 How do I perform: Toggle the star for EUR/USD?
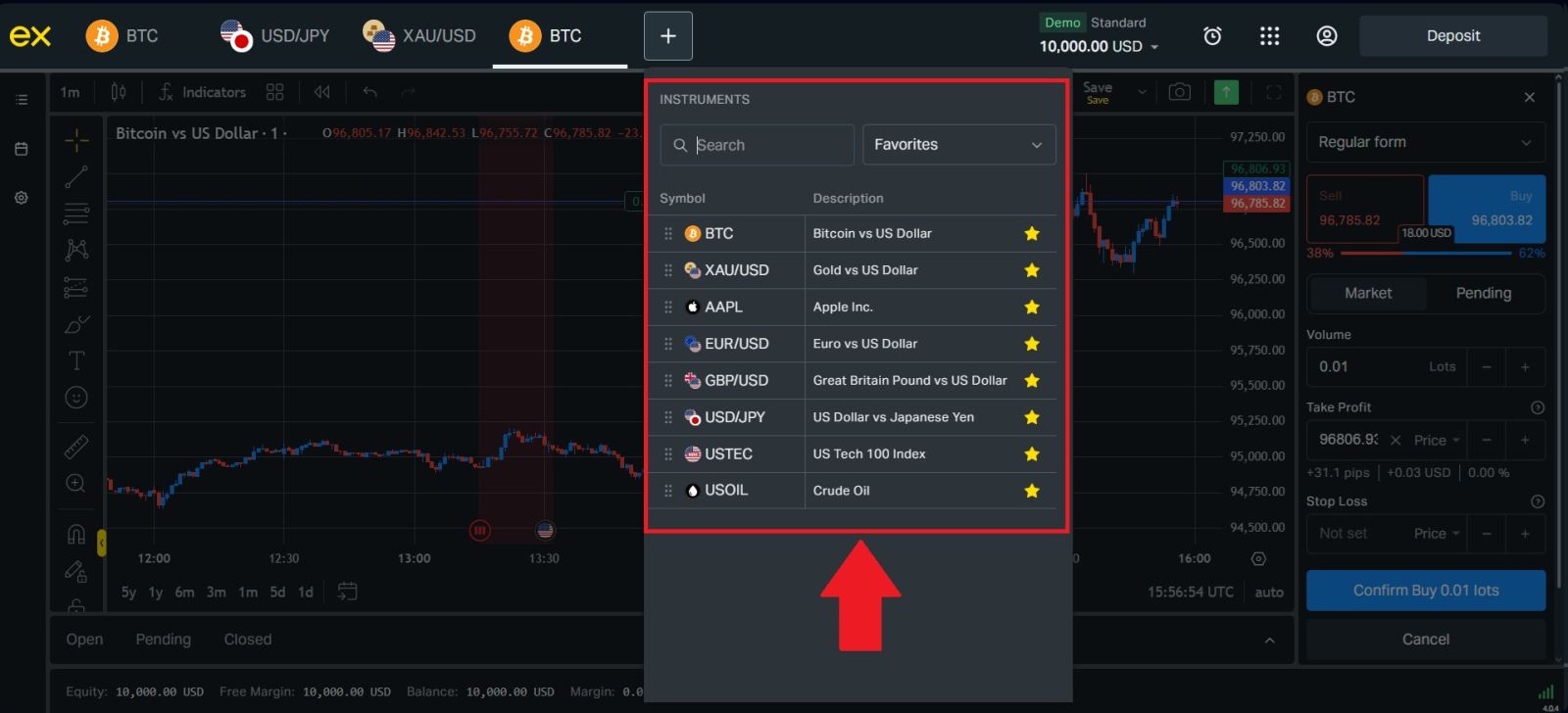click(x=1031, y=344)
